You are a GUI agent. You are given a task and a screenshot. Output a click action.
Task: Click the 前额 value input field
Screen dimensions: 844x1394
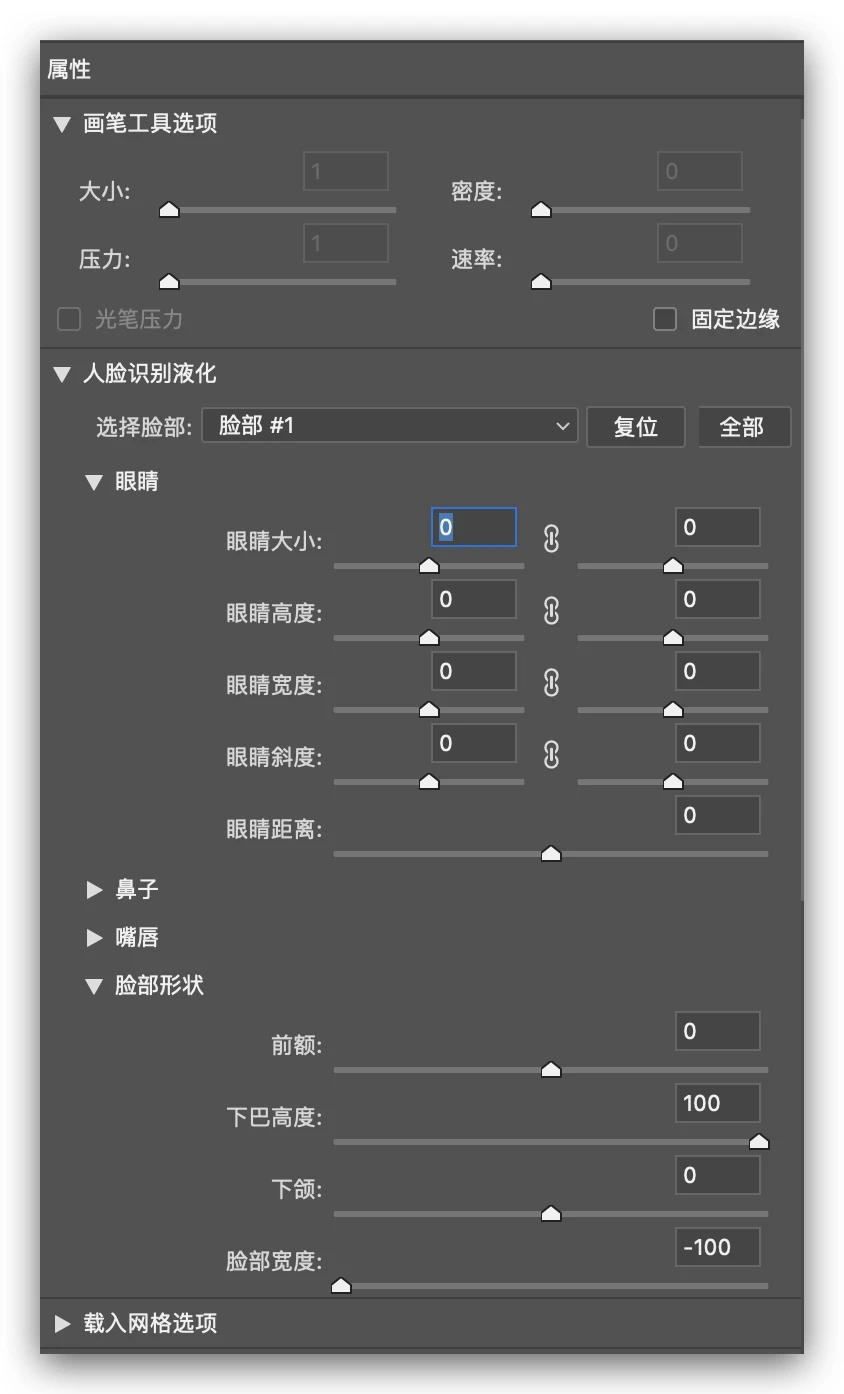click(717, 1032)
